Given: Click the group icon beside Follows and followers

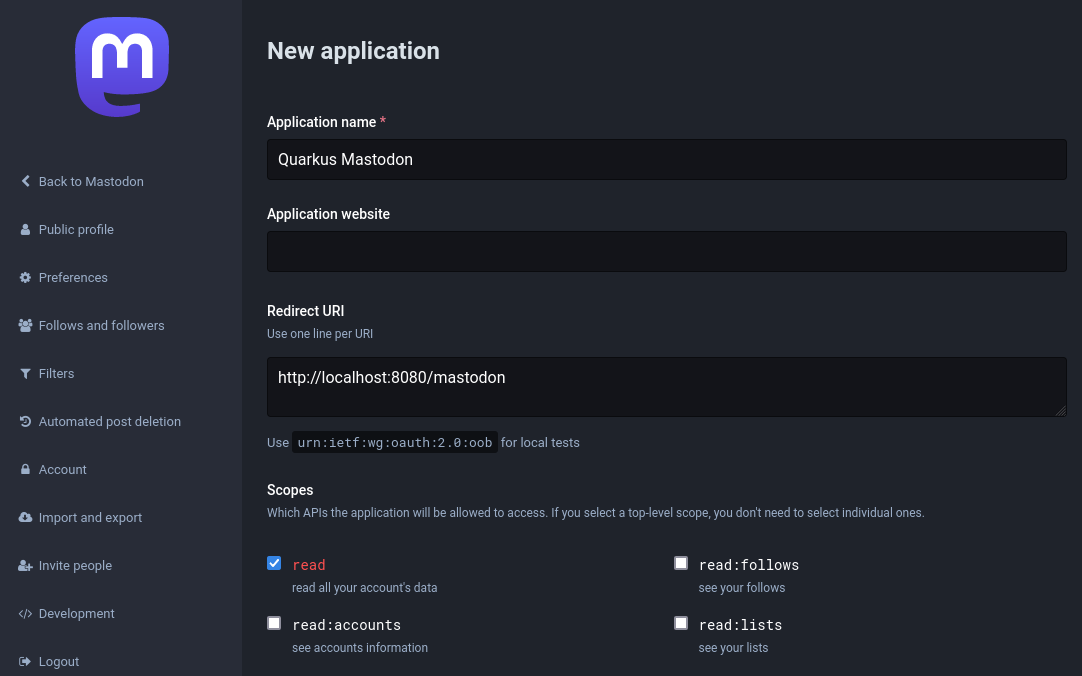Looking at the screenshot, I should click(x=26, y=326).
